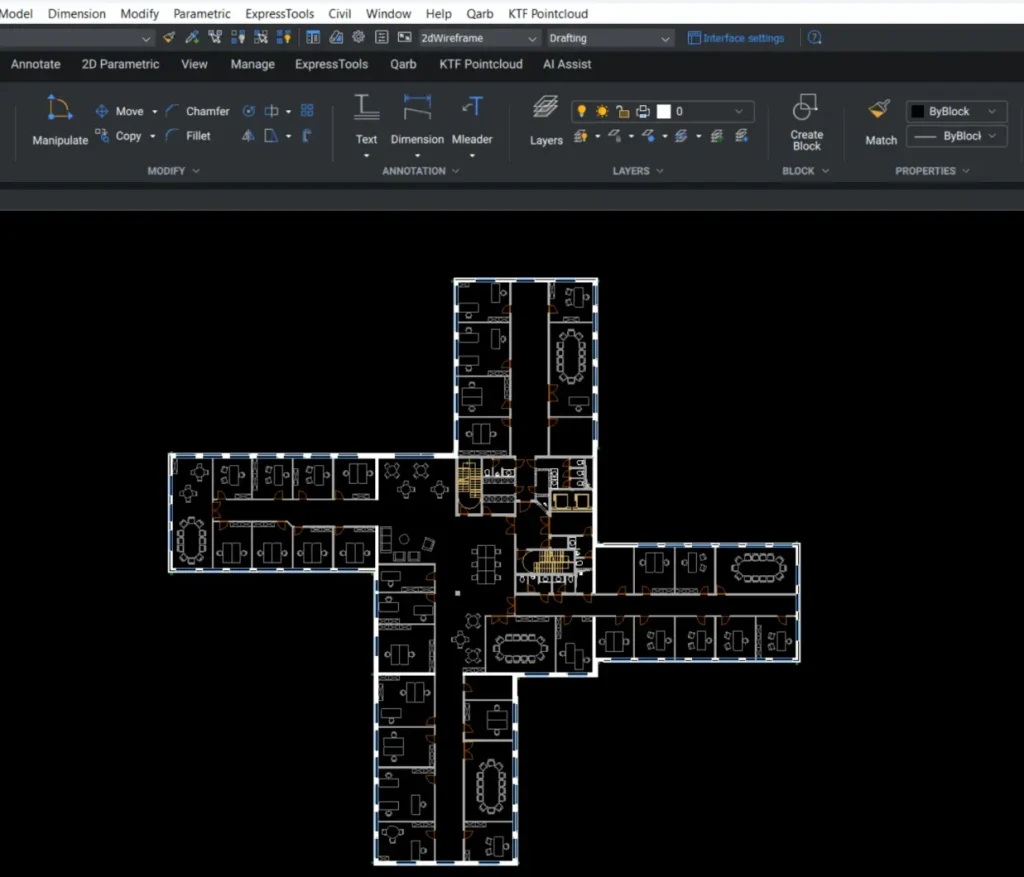1024x877 pixels.
Task: Open the 2dWireframe visual style dropdown
Action: 479,38
